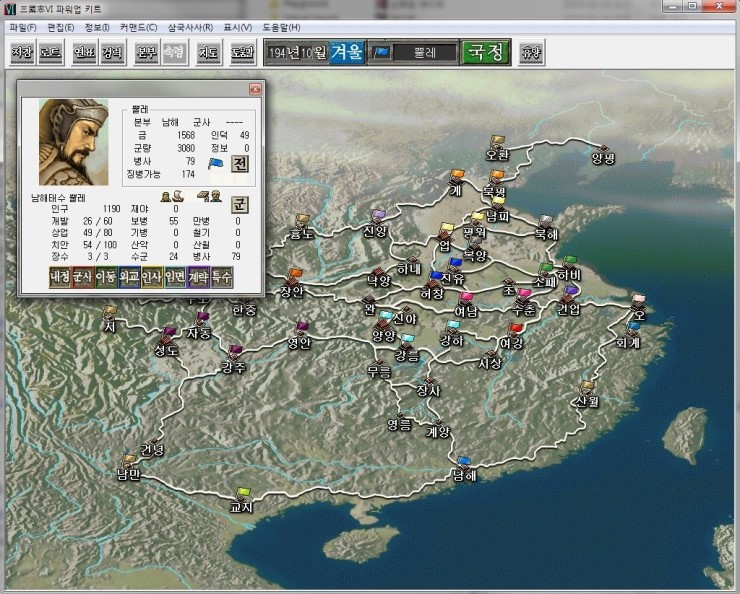Viewport: 740px width, 594px height.
Task: Click the 본부 headquarters toolbar button
Action: (x=146, y=52)
